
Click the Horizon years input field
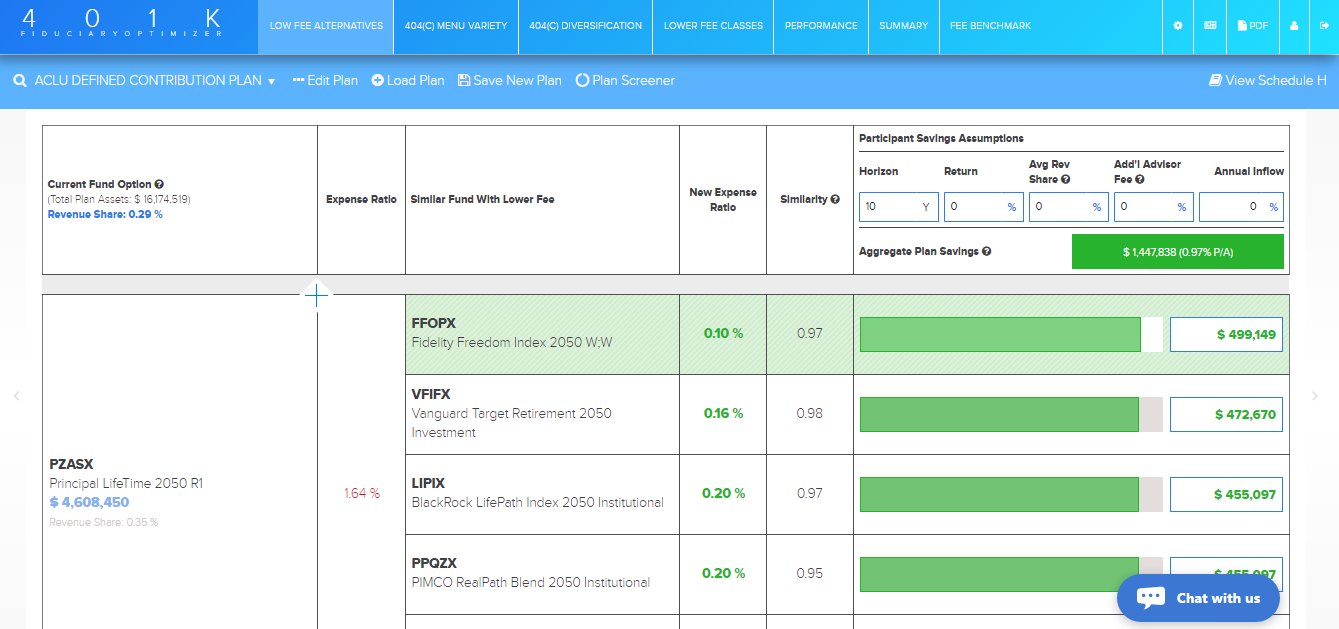[890, 207]
